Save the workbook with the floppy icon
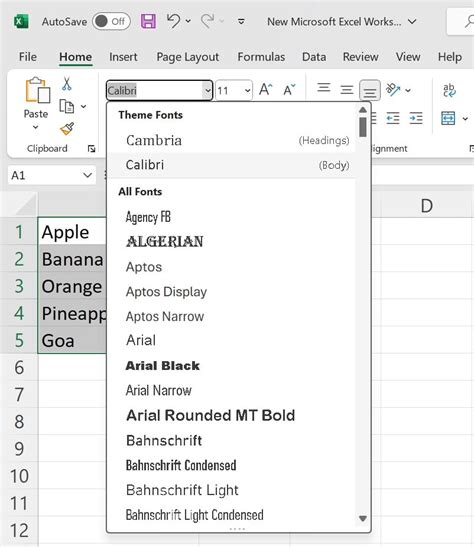This screenshot has width=474, height=547. click(149, 22)
